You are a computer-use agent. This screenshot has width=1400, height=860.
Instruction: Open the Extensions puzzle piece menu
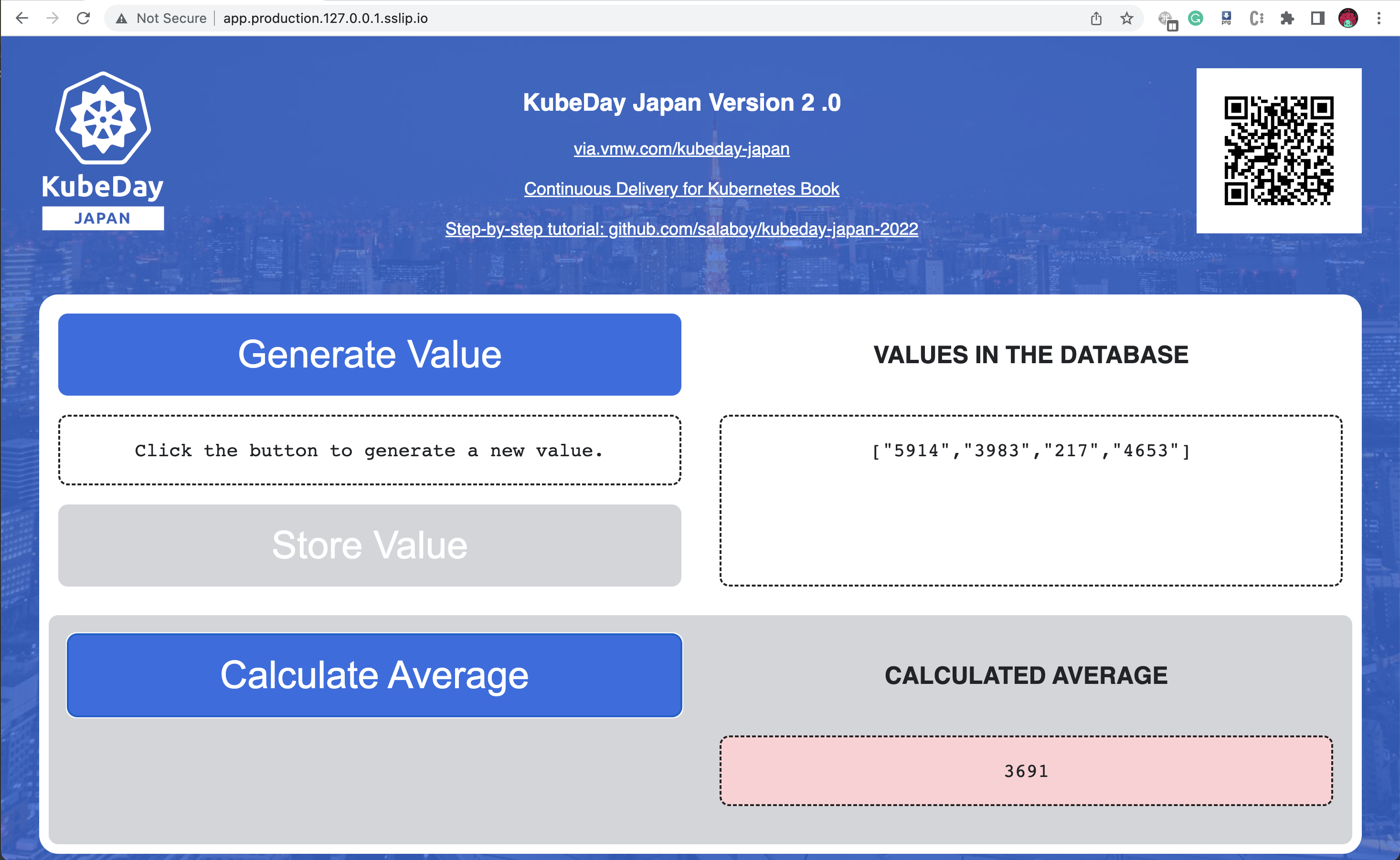click(x=1287, y=19)
